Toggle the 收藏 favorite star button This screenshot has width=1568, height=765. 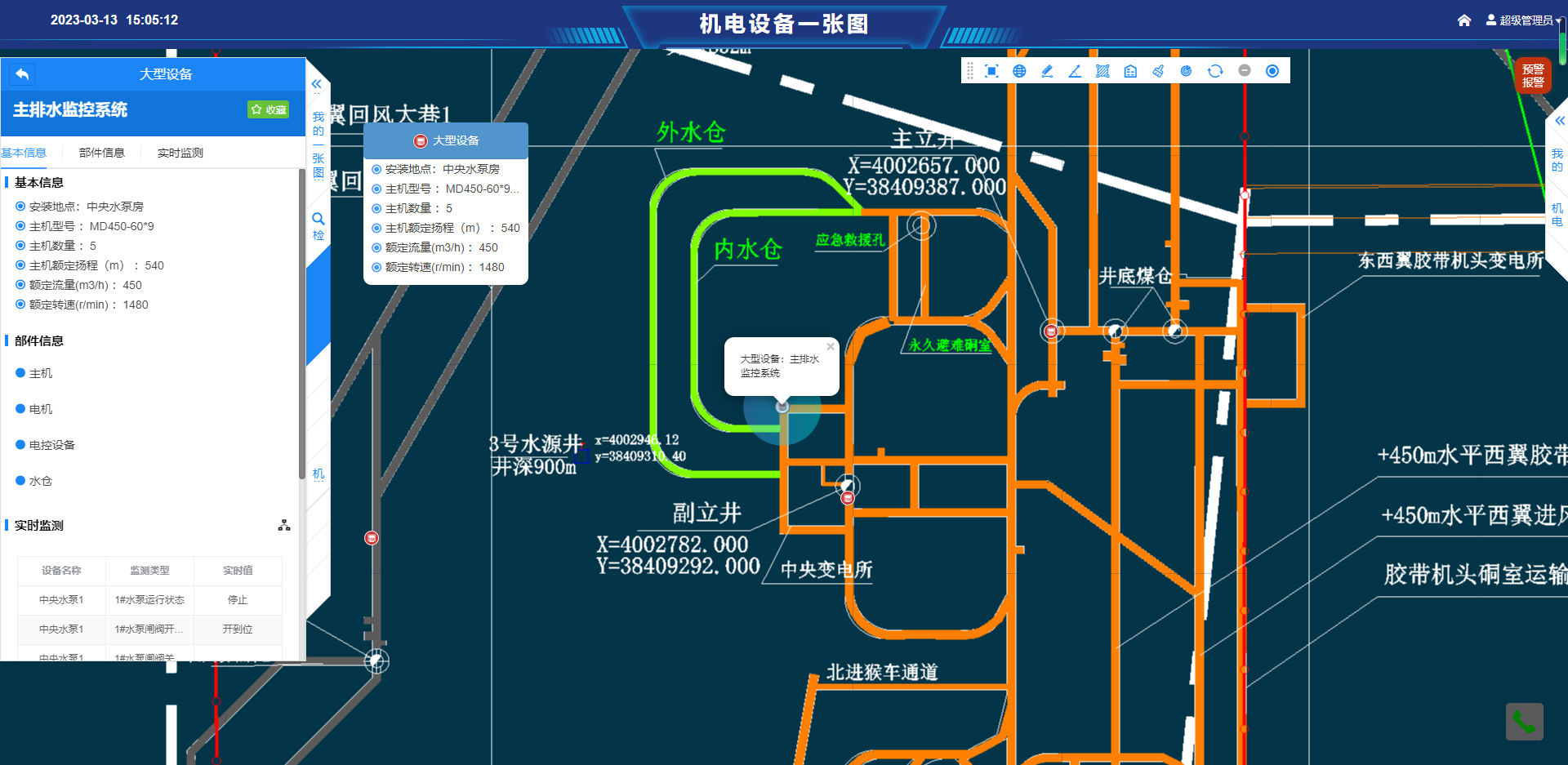tap(269, 109)
